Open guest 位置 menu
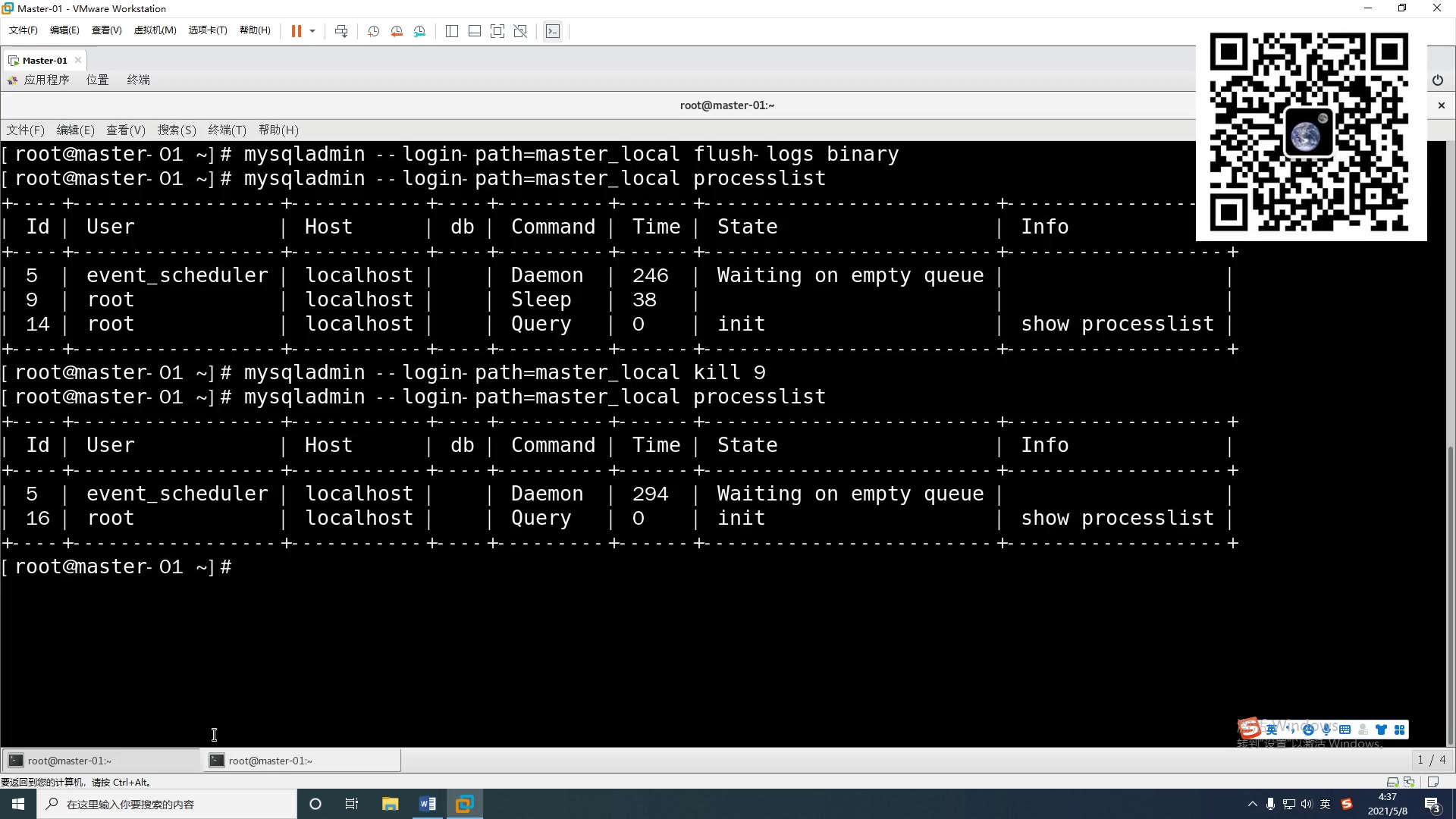This screenshot has width=1456, height=819. click(x=97, y=80)
